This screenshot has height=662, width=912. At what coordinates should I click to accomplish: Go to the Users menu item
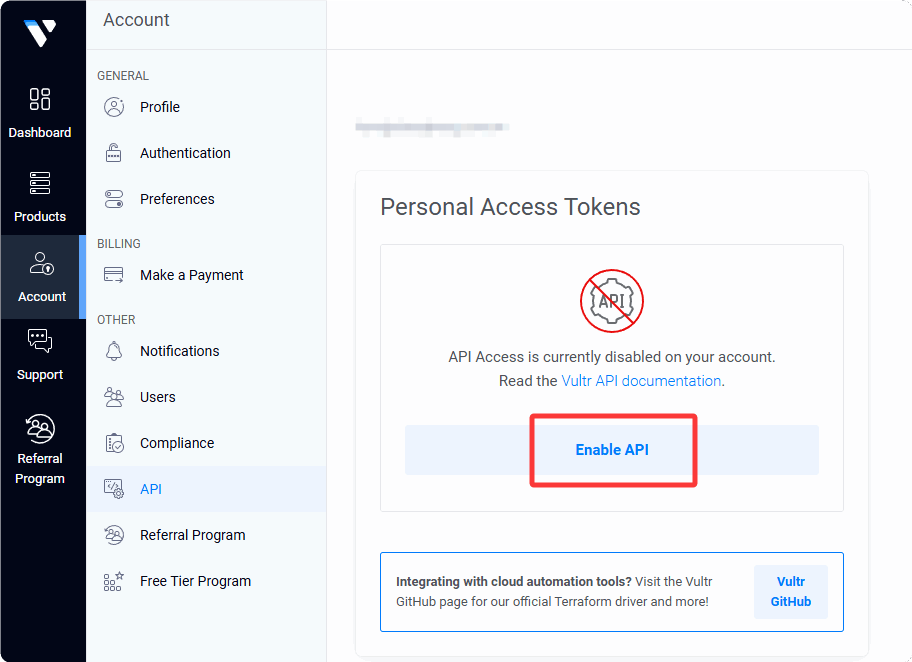[157, 397]
